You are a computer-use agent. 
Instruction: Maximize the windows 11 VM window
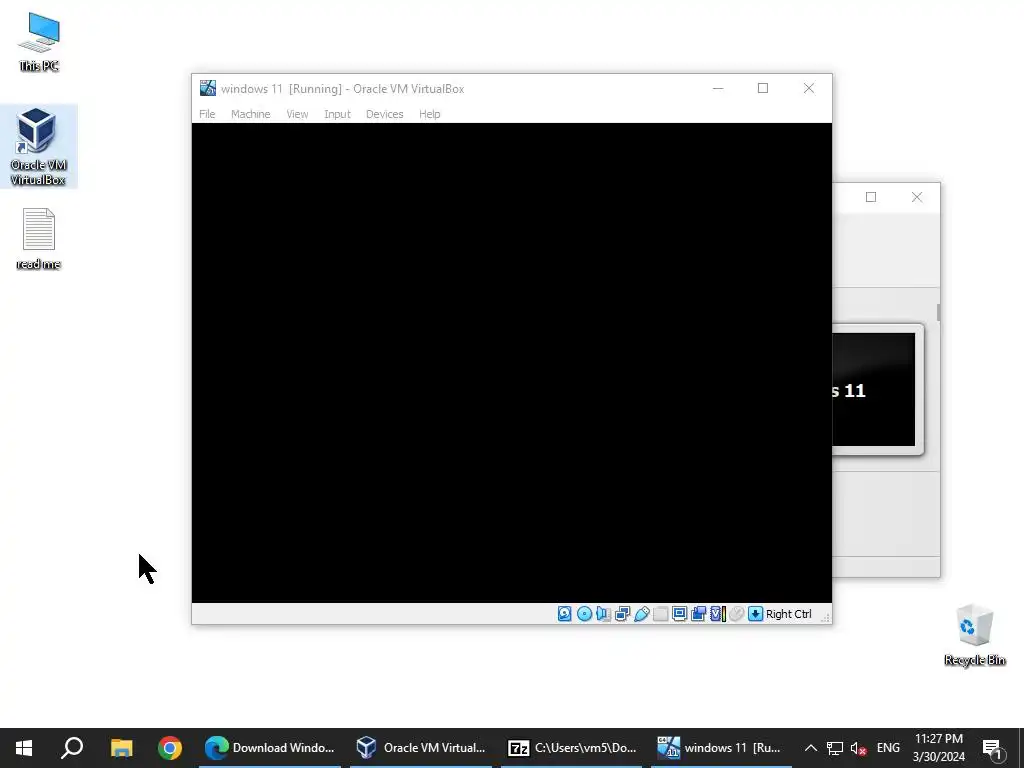[x=763, y=88]
